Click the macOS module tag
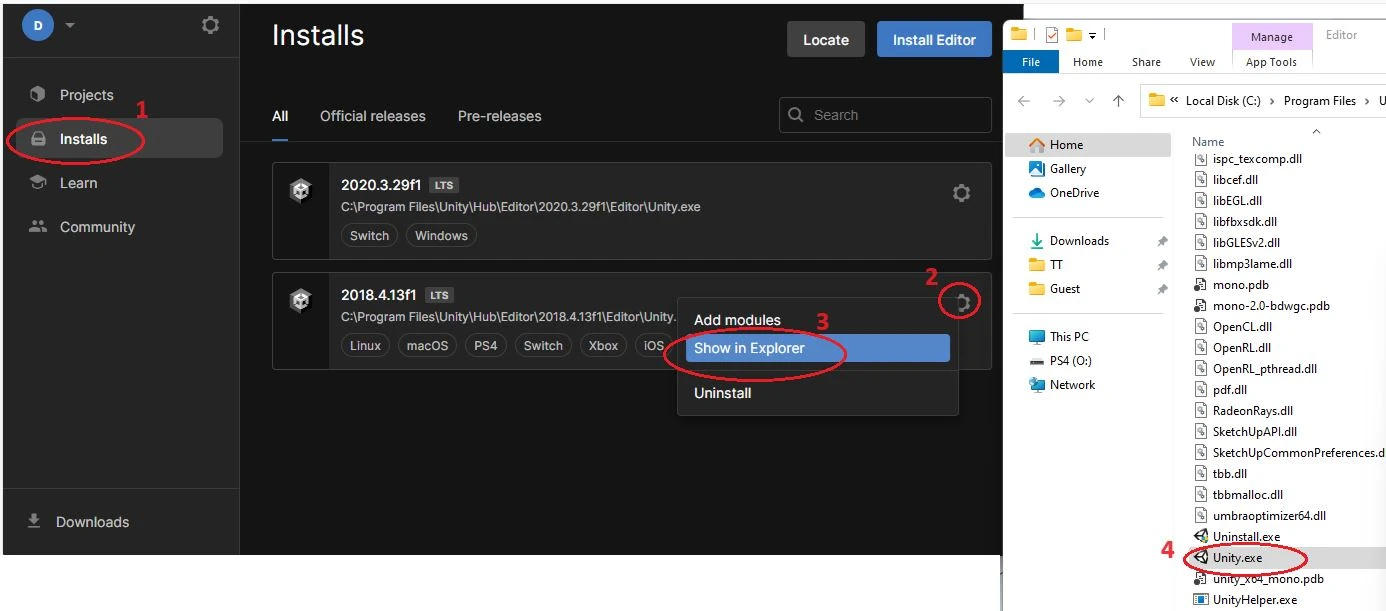Screen dimensions: 1386x611 [x=427, y=346]
